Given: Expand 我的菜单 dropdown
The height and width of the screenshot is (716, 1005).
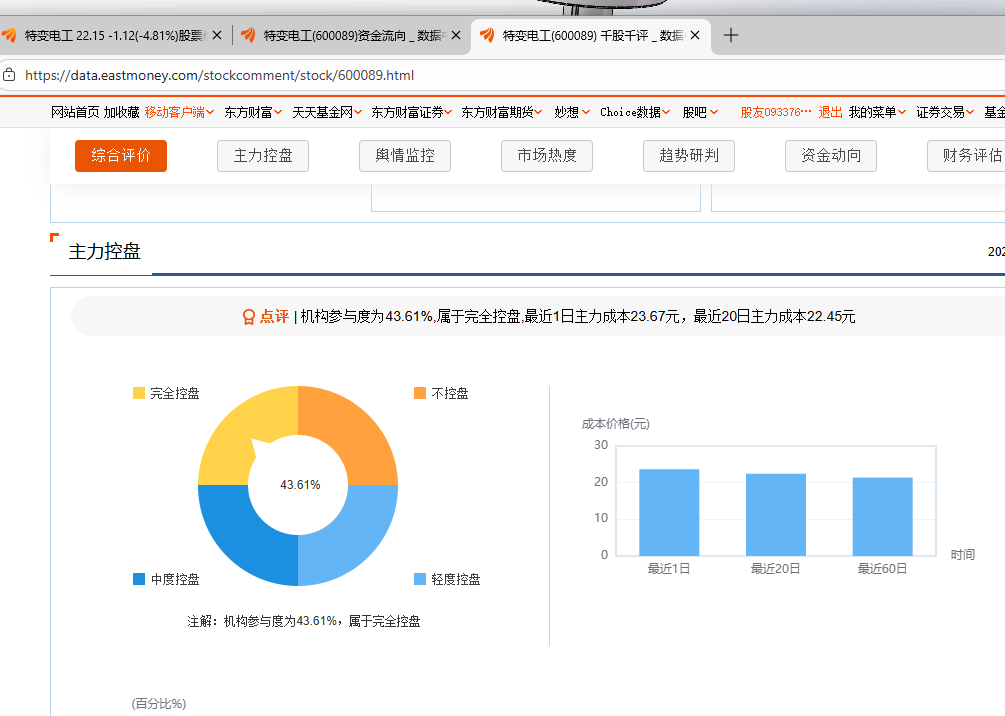Looking at the screenshot, I should [877, 112].
